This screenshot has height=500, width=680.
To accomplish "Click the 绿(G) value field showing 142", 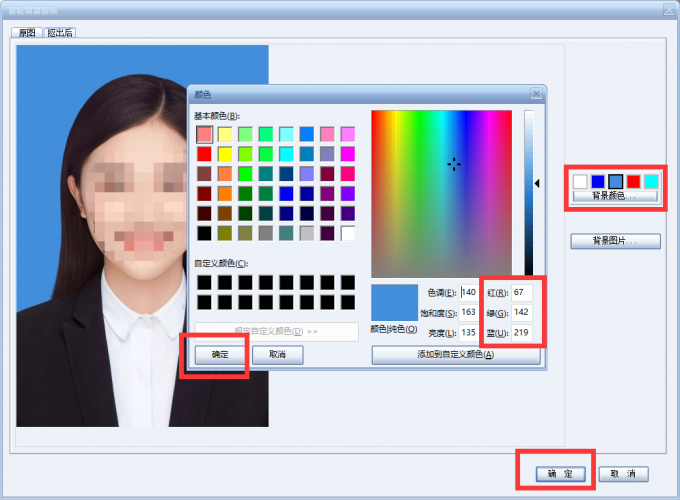I will 522,312.
